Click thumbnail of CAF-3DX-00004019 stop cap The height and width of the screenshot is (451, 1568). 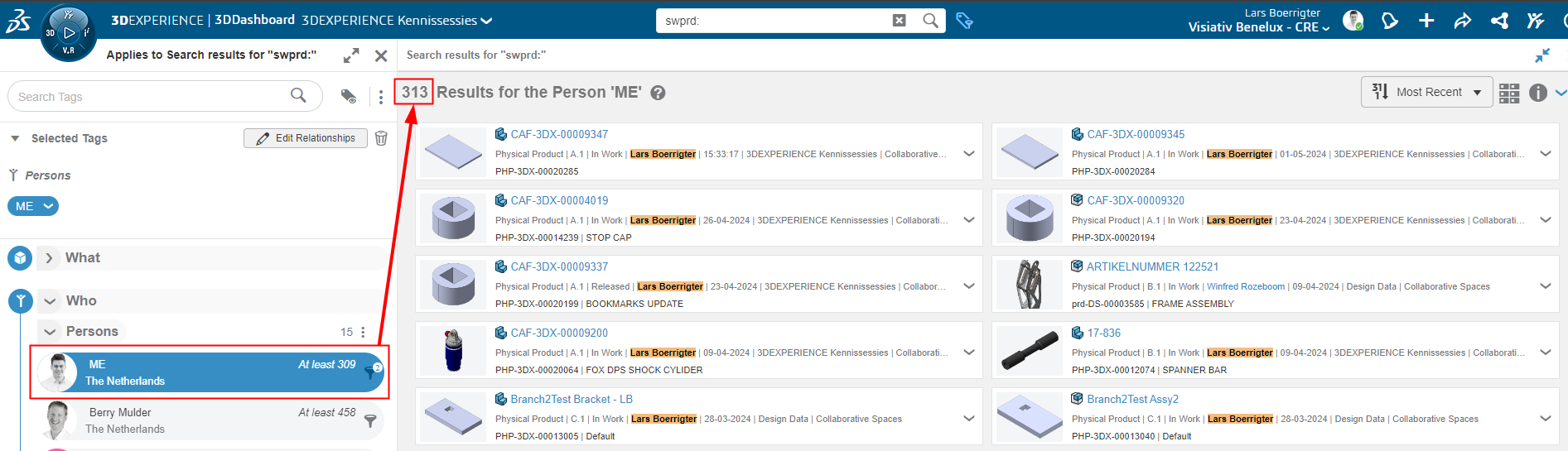click(453, 218)
